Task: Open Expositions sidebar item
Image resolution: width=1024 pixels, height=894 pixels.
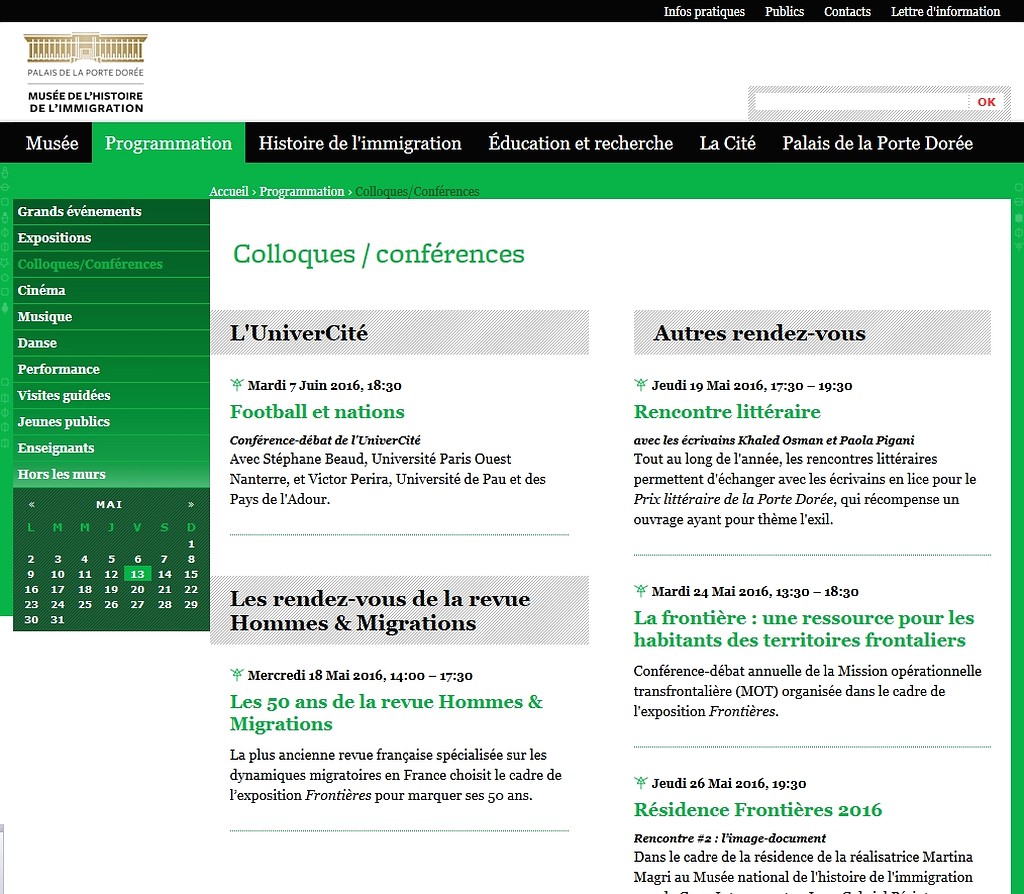Action: [111, 238]
